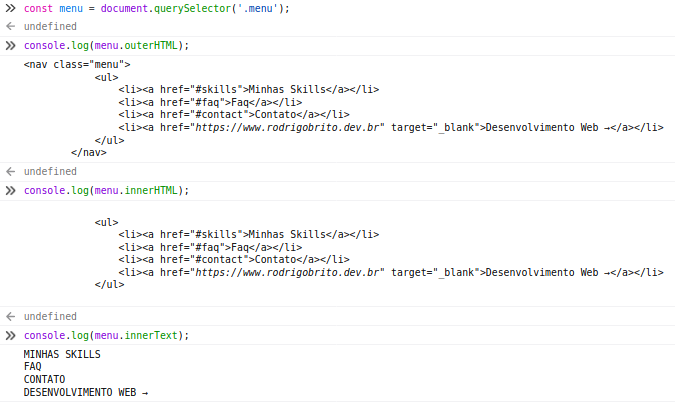Click the return arrow after the innerHTML output
675x402 pixels.
[x=9, y=316]
